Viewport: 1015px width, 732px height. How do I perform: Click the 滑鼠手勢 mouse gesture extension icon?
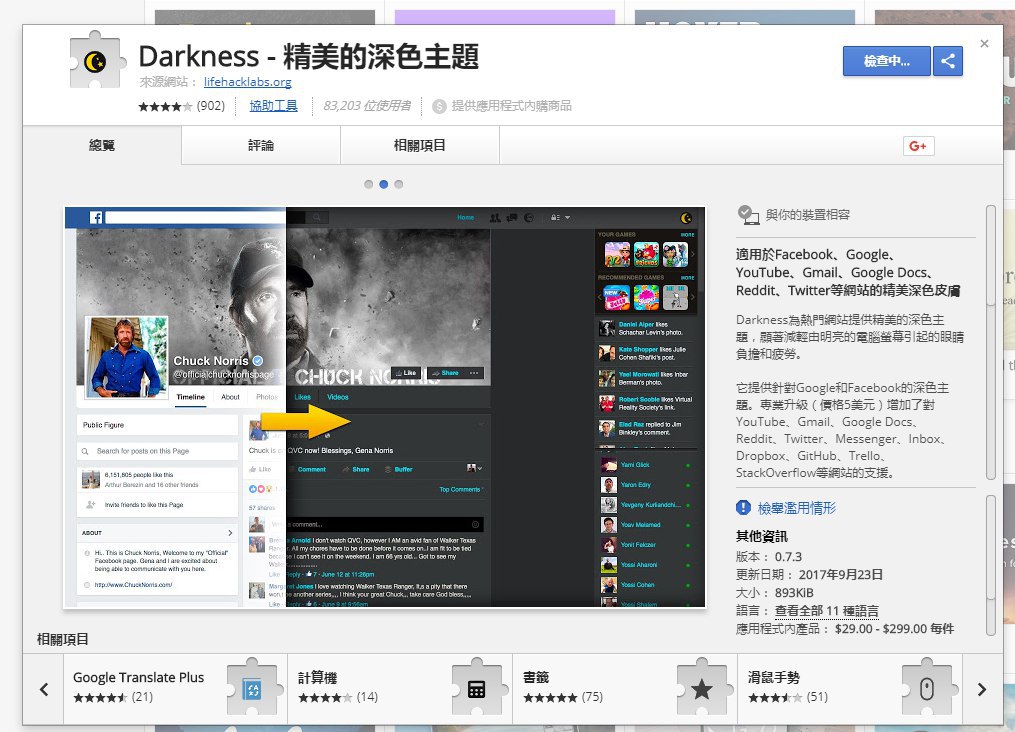(x=926, y=688)
